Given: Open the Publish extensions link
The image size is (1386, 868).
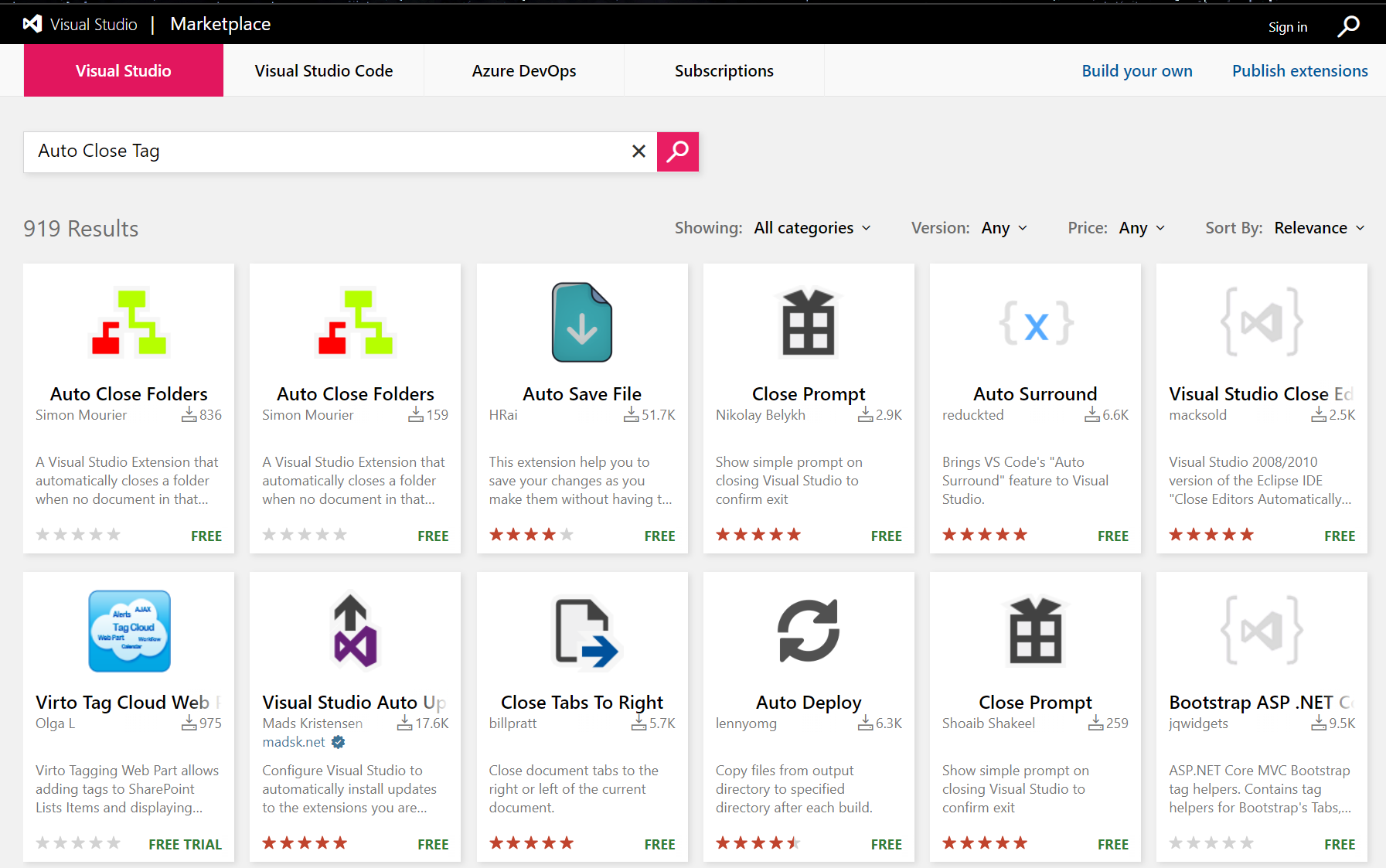Looking at the screenshot, I should (x=1300, y=71).
